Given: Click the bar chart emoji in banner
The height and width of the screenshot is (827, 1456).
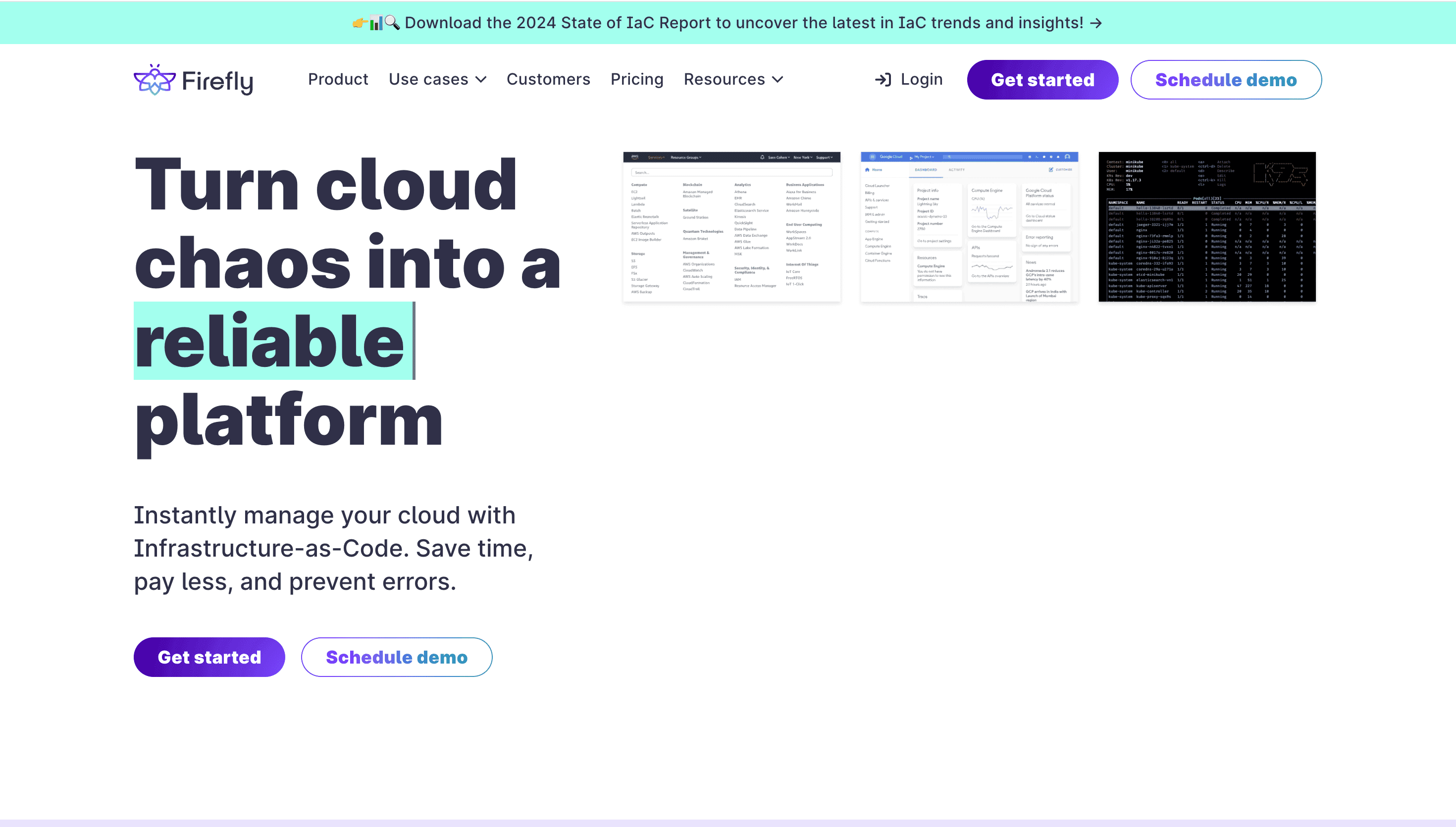Looking at the screenshot, I should pyautogui.click(x=376, y=23).
